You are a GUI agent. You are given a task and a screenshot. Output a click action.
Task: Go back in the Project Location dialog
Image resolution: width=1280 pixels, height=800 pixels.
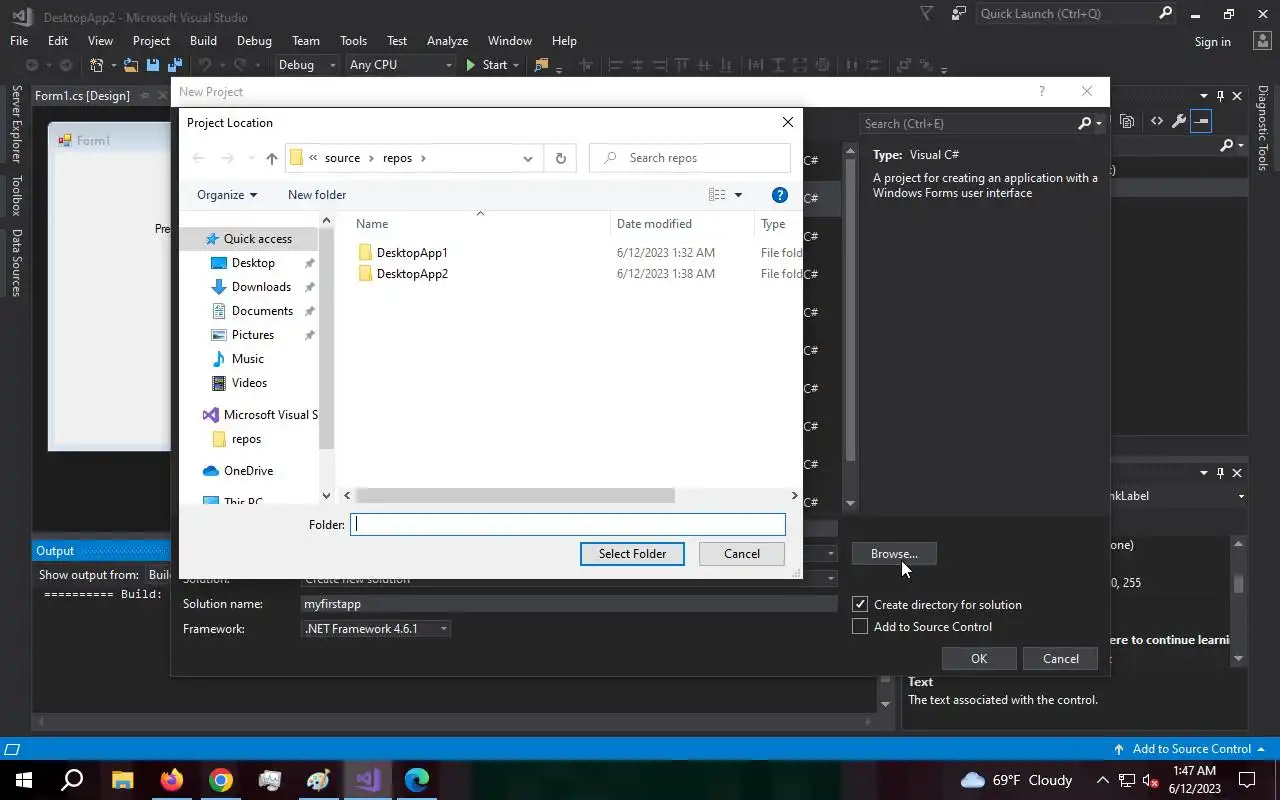click(198, 158)
